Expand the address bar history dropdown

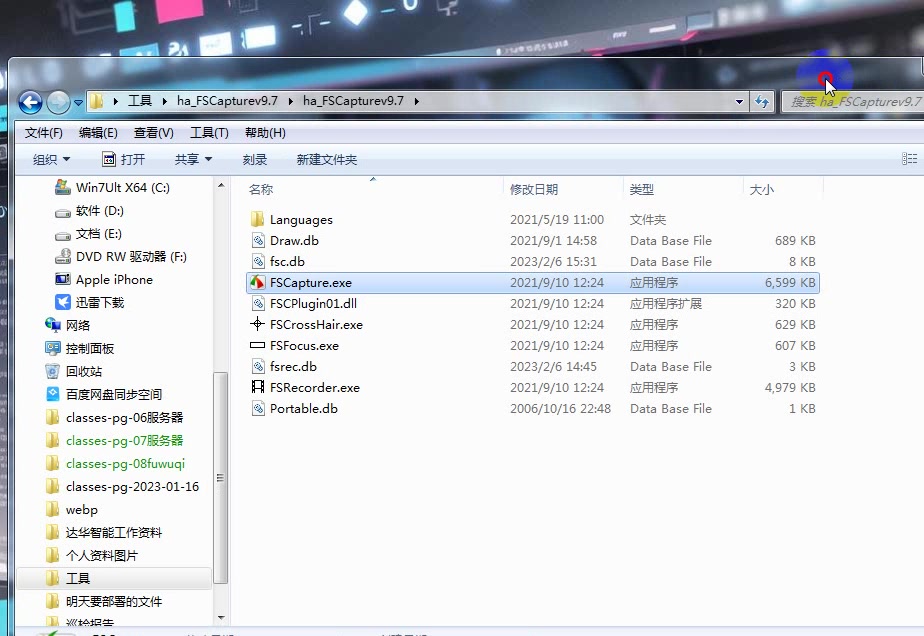coord(739,102)
